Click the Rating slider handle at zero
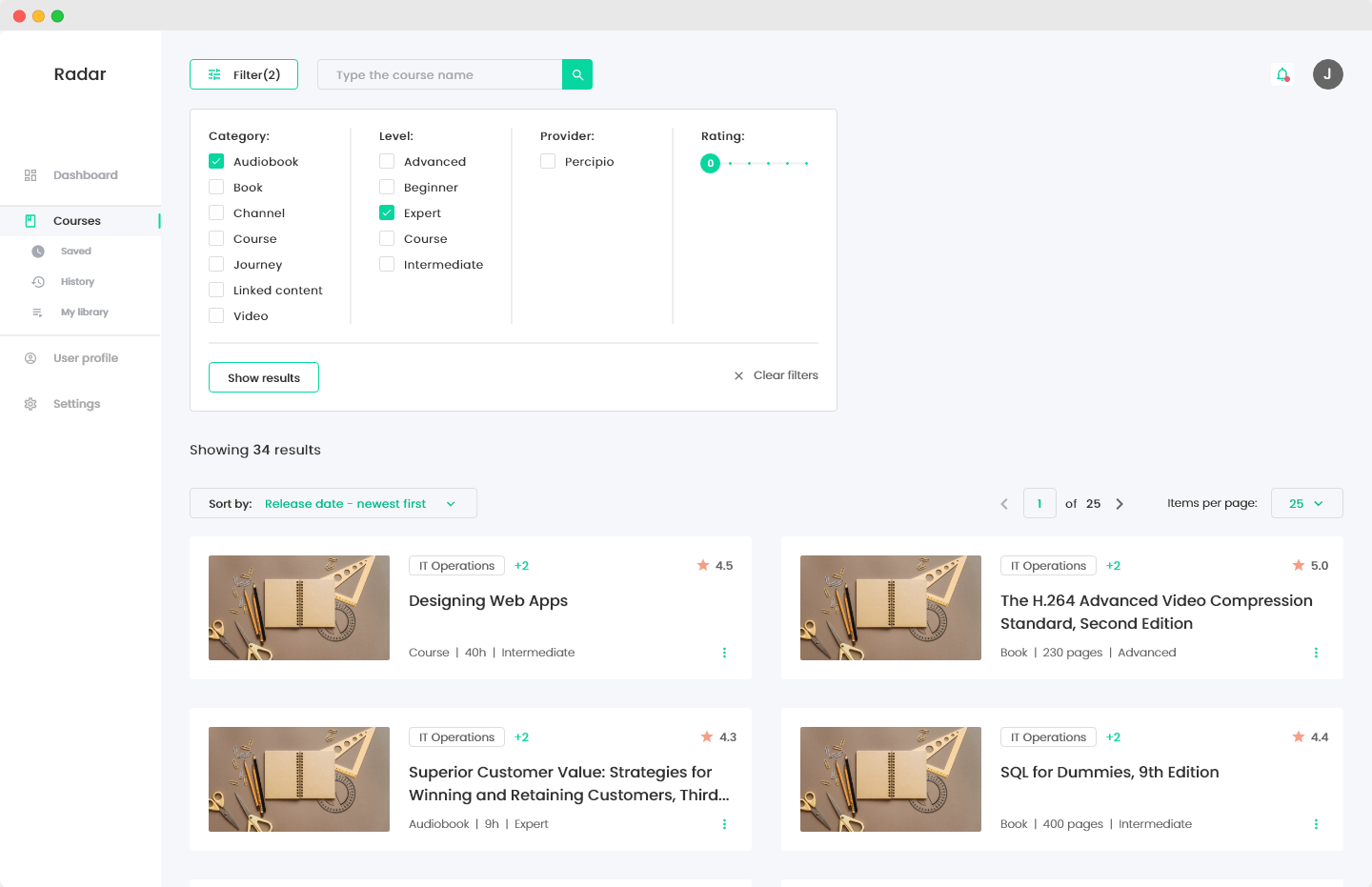This screenshot has height=887, width=1372. tap(710, 163)
